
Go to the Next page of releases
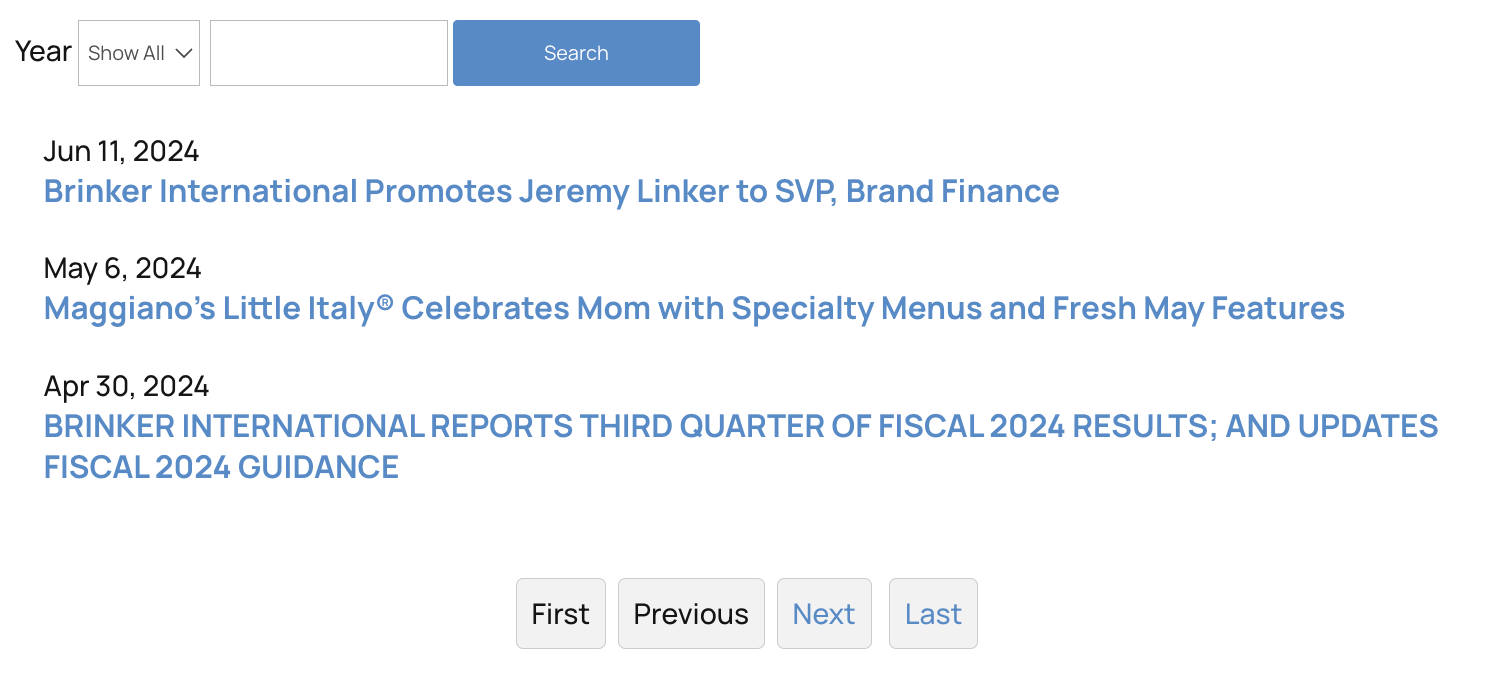(x=824, y=613)
